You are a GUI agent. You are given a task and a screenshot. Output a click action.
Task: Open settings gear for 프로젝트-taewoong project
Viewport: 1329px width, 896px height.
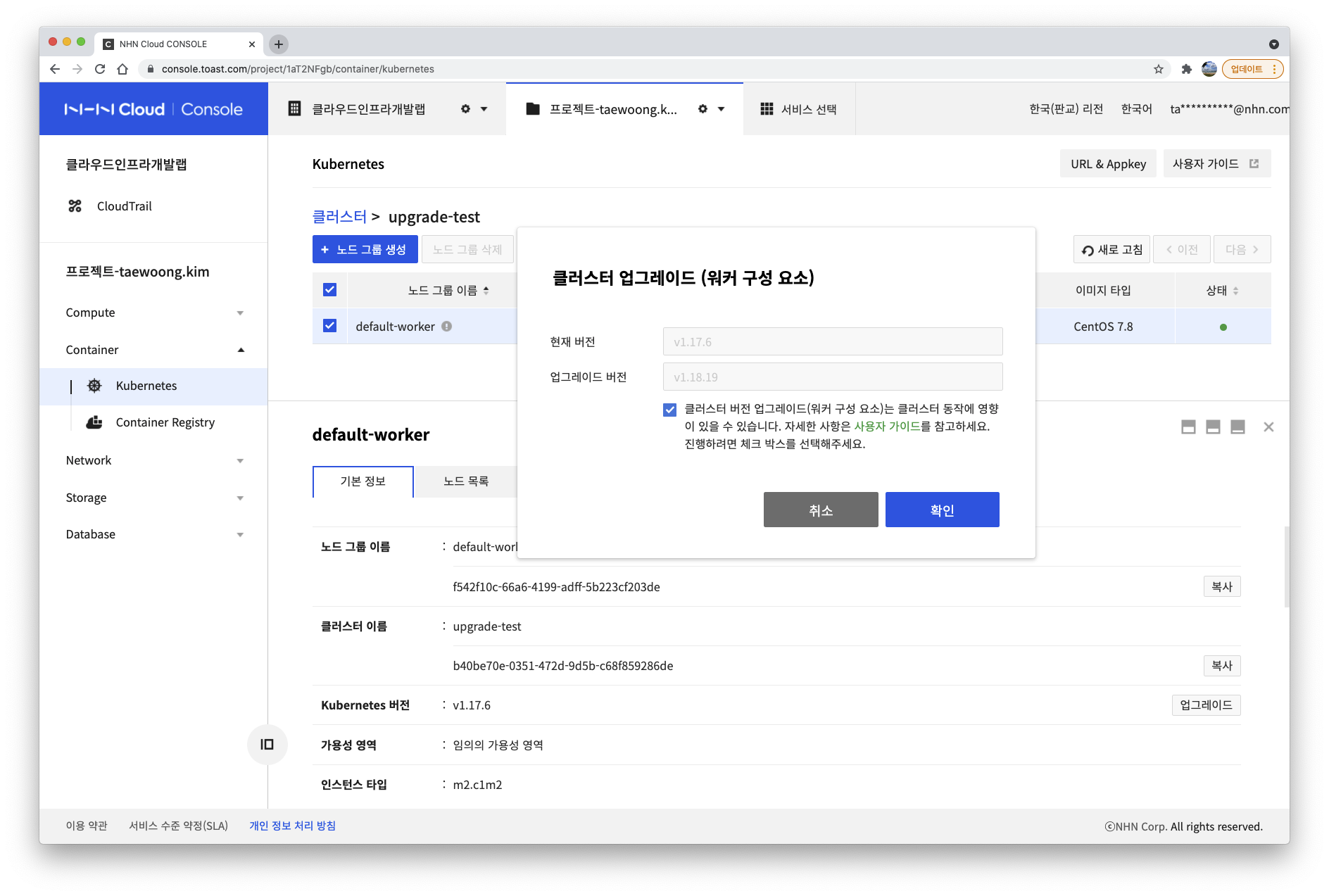pyautogui.click(x=703, y=109)
